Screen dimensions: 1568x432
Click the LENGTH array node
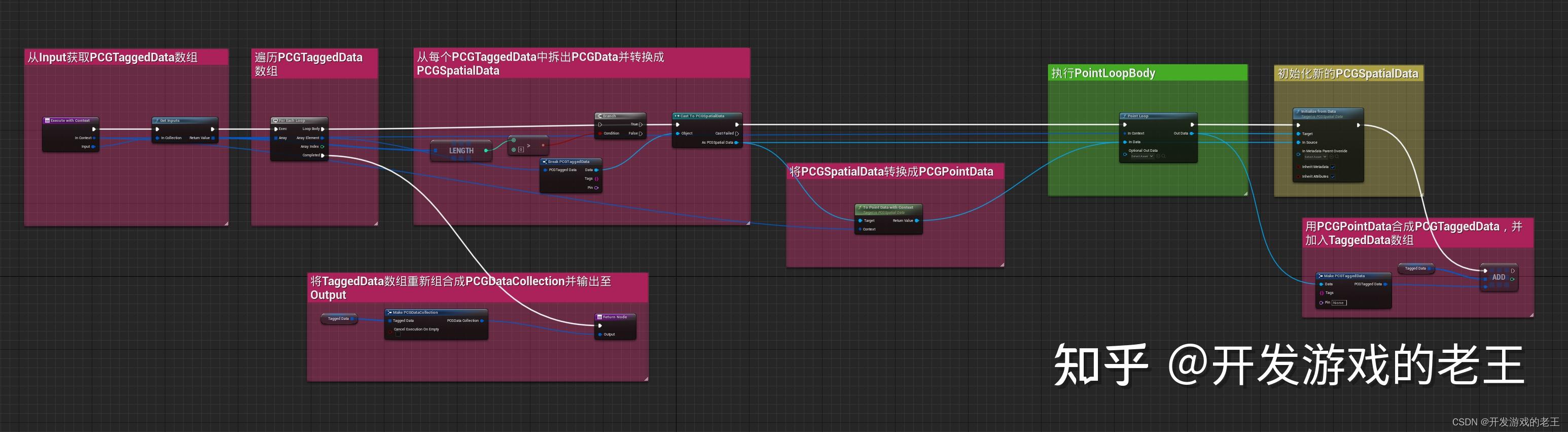point(461,150)
